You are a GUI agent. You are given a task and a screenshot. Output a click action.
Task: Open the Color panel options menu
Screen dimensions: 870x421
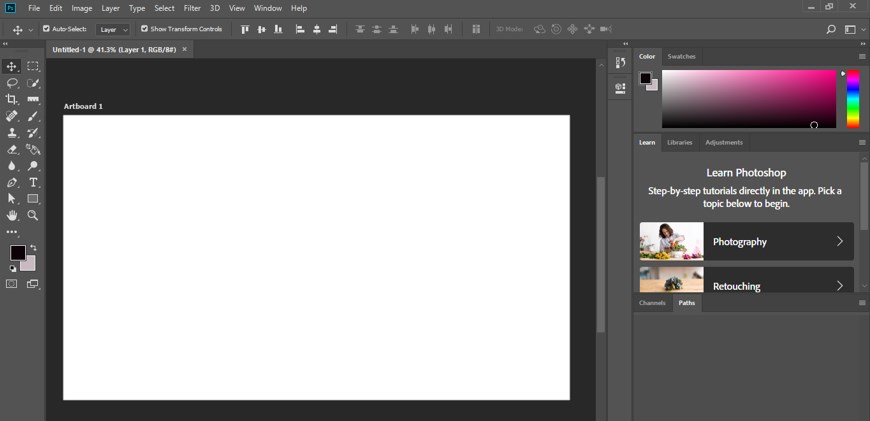click(x=862, y=57)
